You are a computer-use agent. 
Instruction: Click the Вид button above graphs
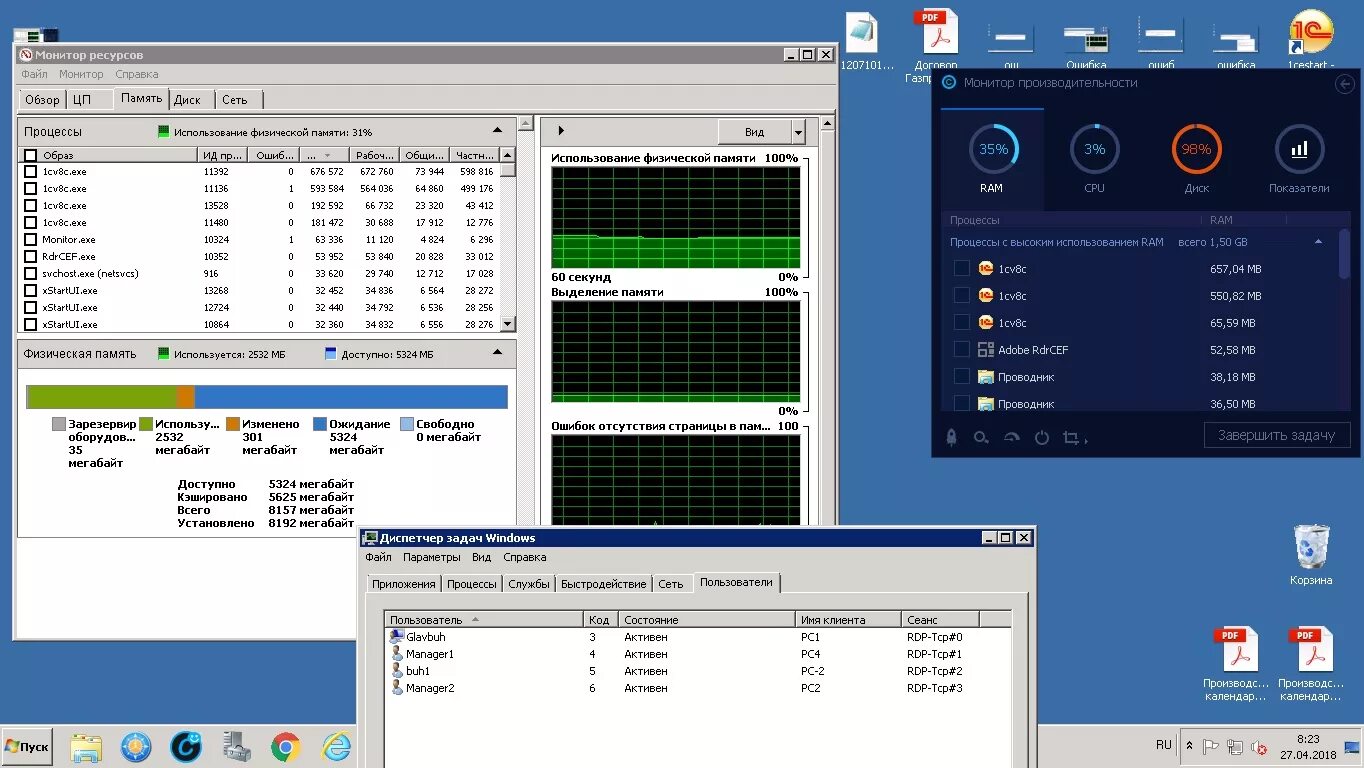coord(755,132)
